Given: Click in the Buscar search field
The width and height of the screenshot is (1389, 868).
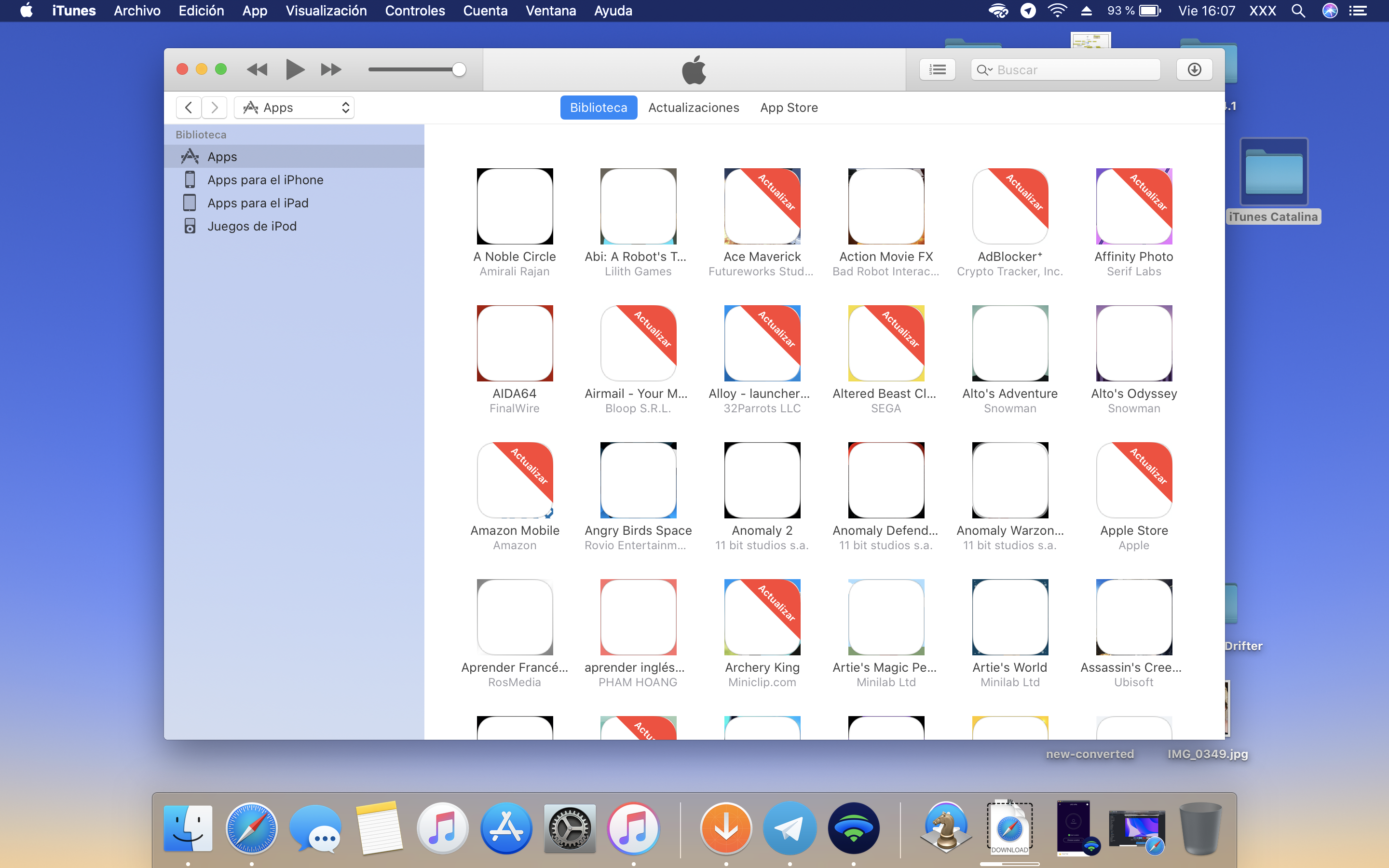Looking at the screenshot, I should pyautogui.click(x=1073, y=70).
